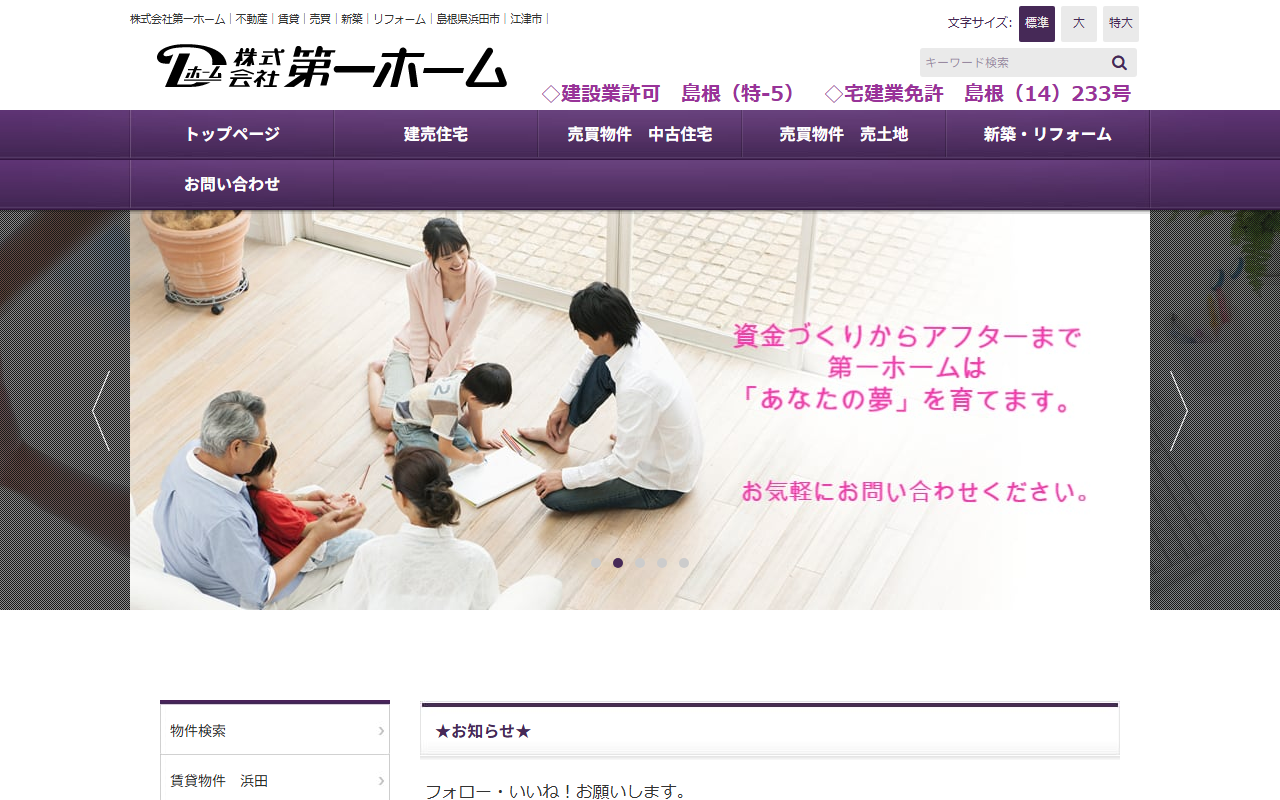Click the search magnifier icon
Viewport: 1280px width, 800px height.
1119,63
